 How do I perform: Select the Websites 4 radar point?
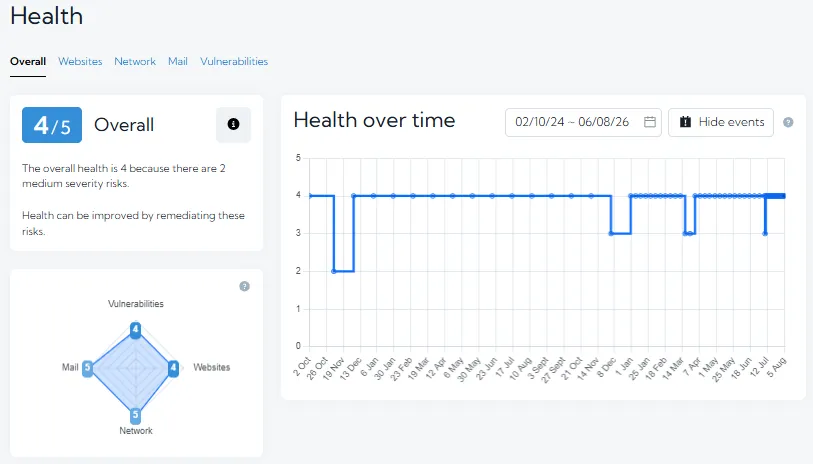point(174,368)
